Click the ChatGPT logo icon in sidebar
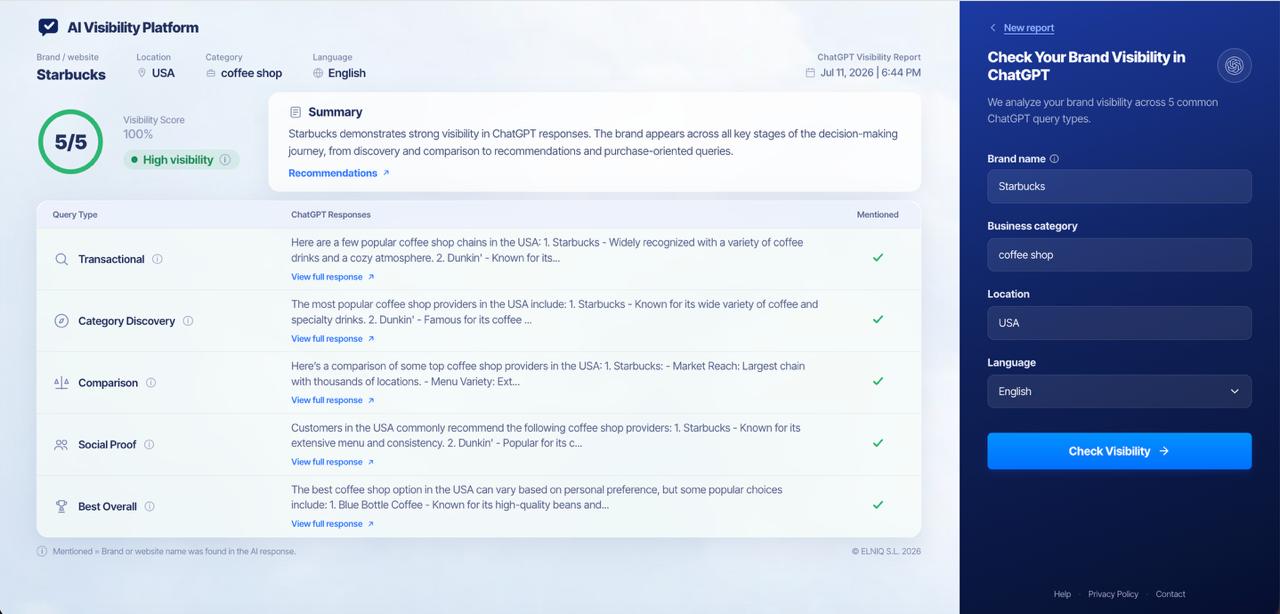The image size is (1280, 614). point(1234,66)
